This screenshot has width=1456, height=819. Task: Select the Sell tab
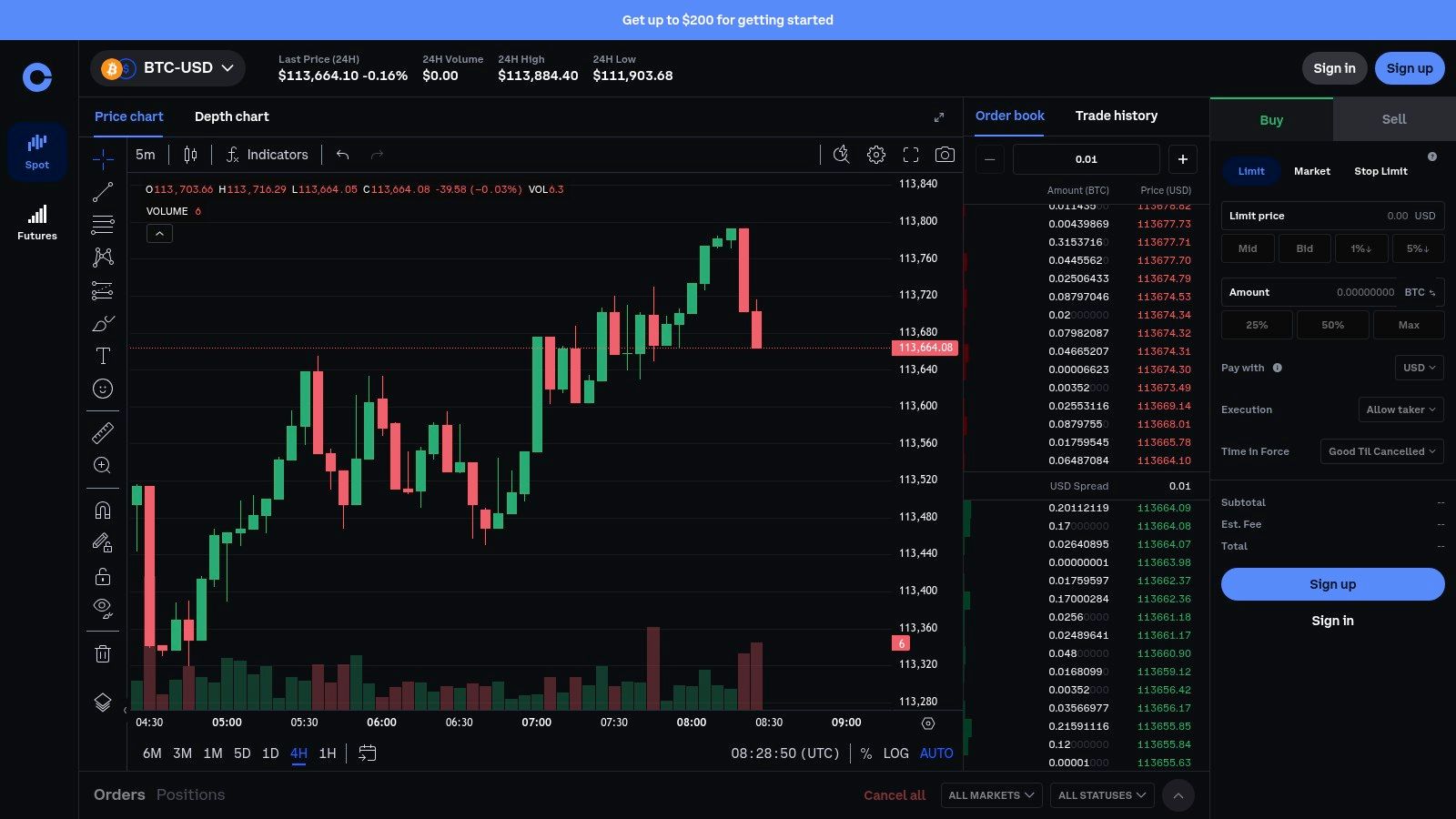pyautogui.click(x=1394, y=119)
